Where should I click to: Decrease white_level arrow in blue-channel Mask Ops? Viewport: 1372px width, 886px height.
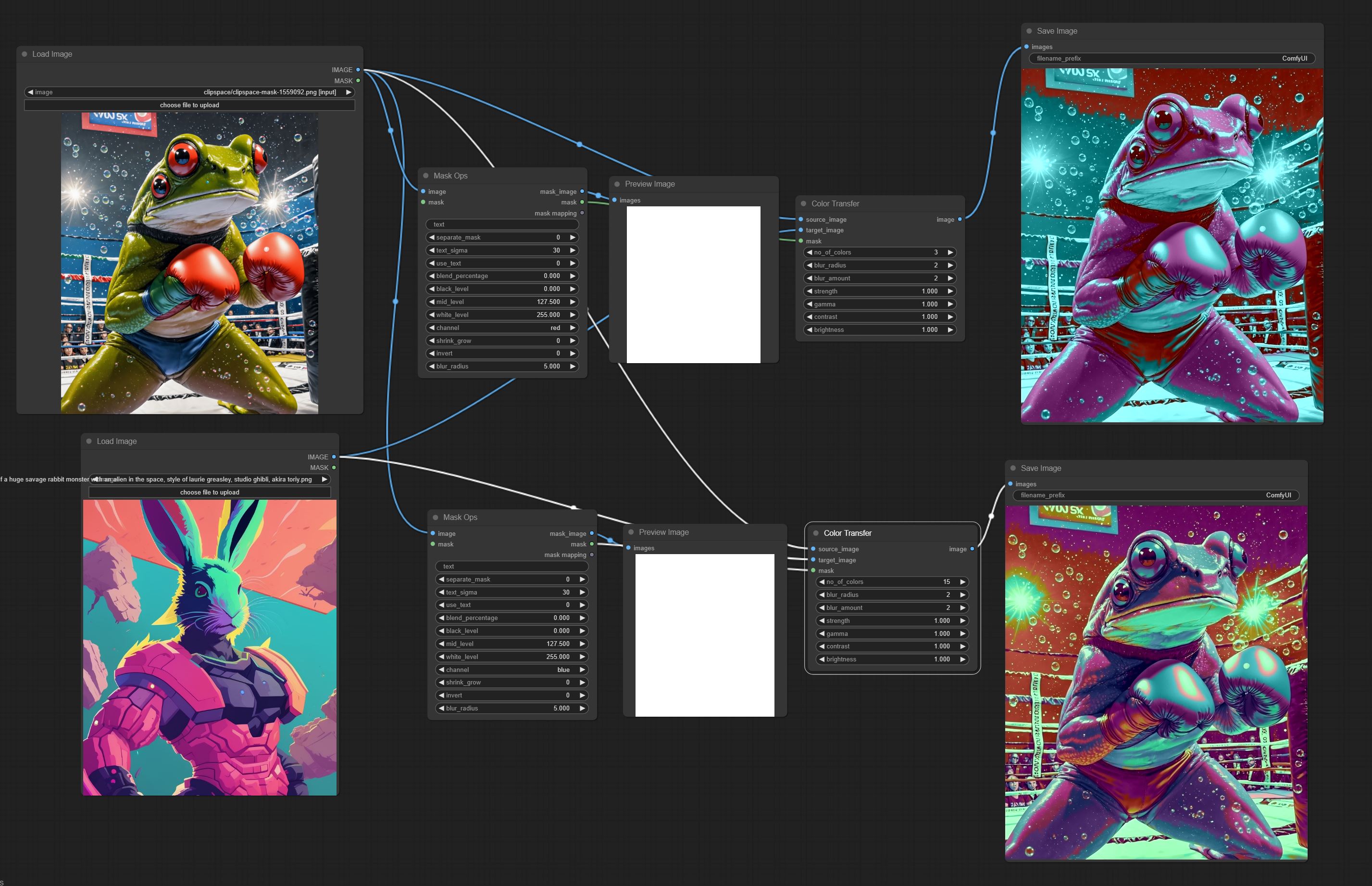coord(442,657)
